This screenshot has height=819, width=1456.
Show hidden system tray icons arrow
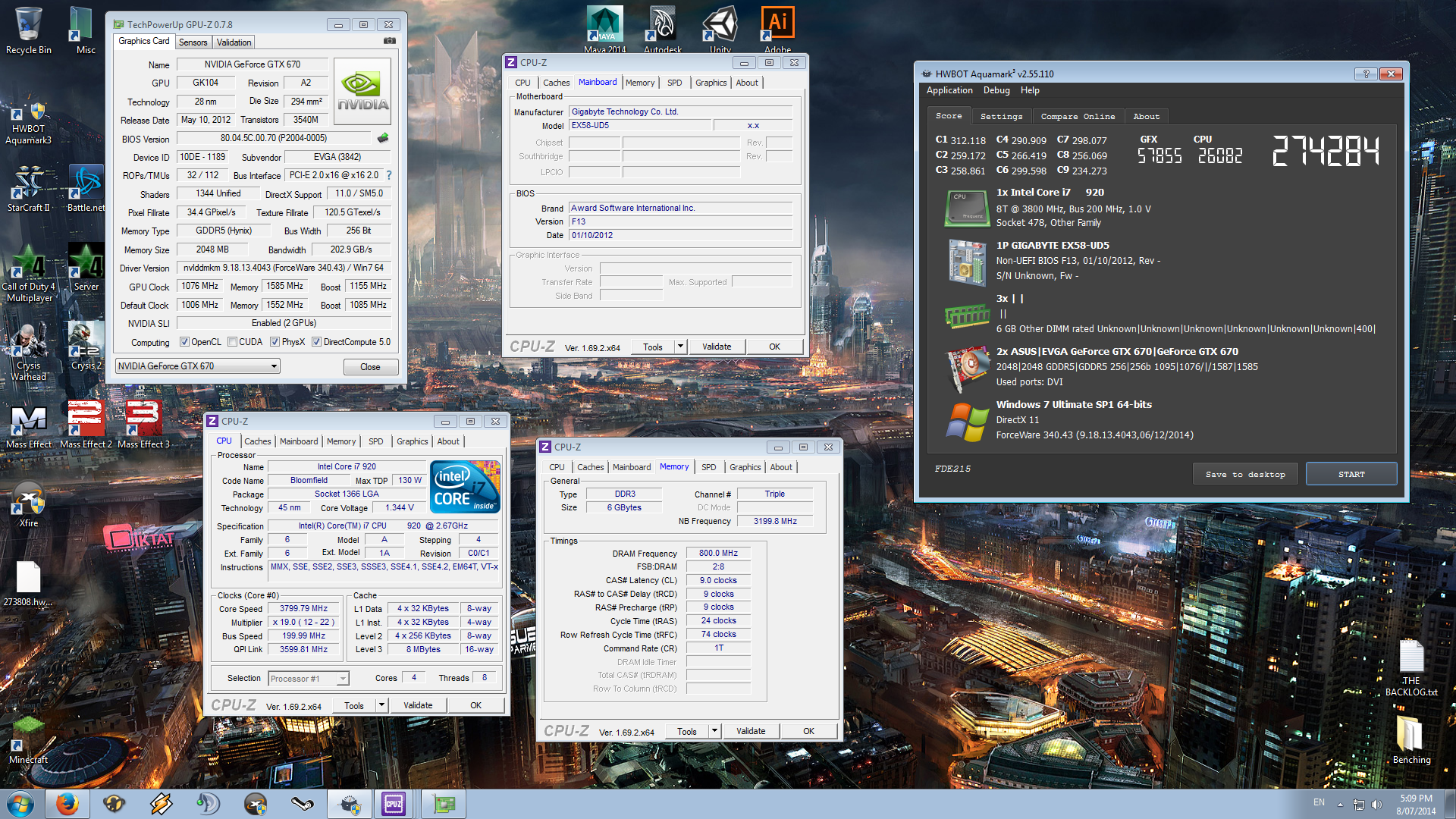point(1340,804)
